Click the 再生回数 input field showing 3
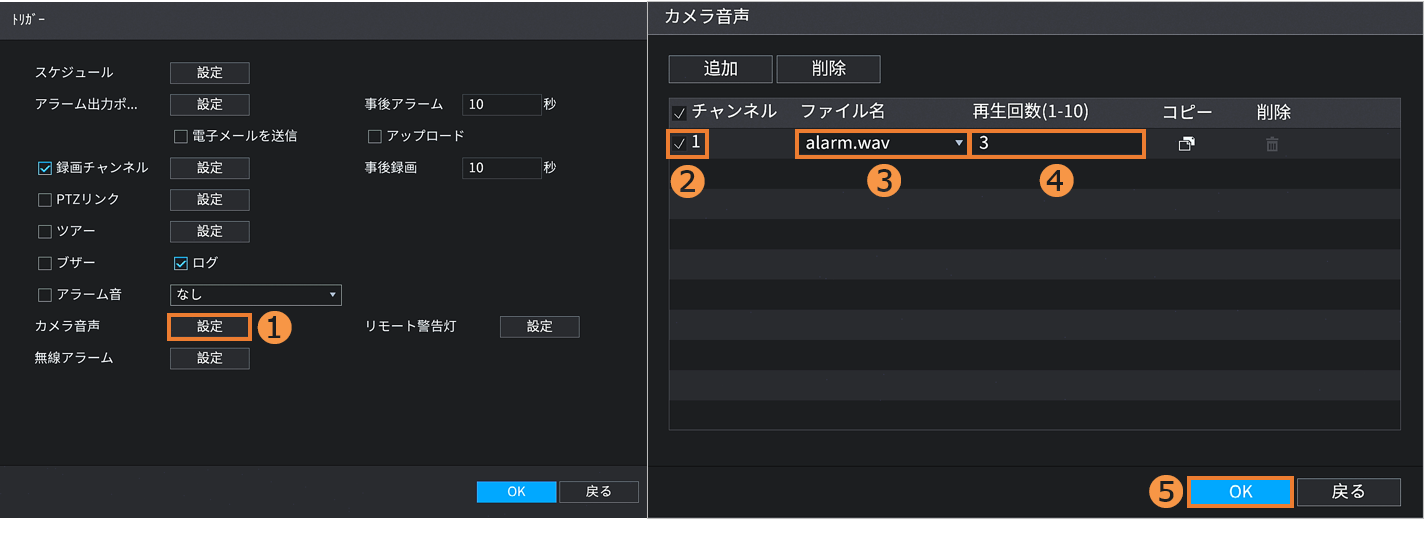This screenshot has height=541, width=1425. click(x=1057, y=144)
